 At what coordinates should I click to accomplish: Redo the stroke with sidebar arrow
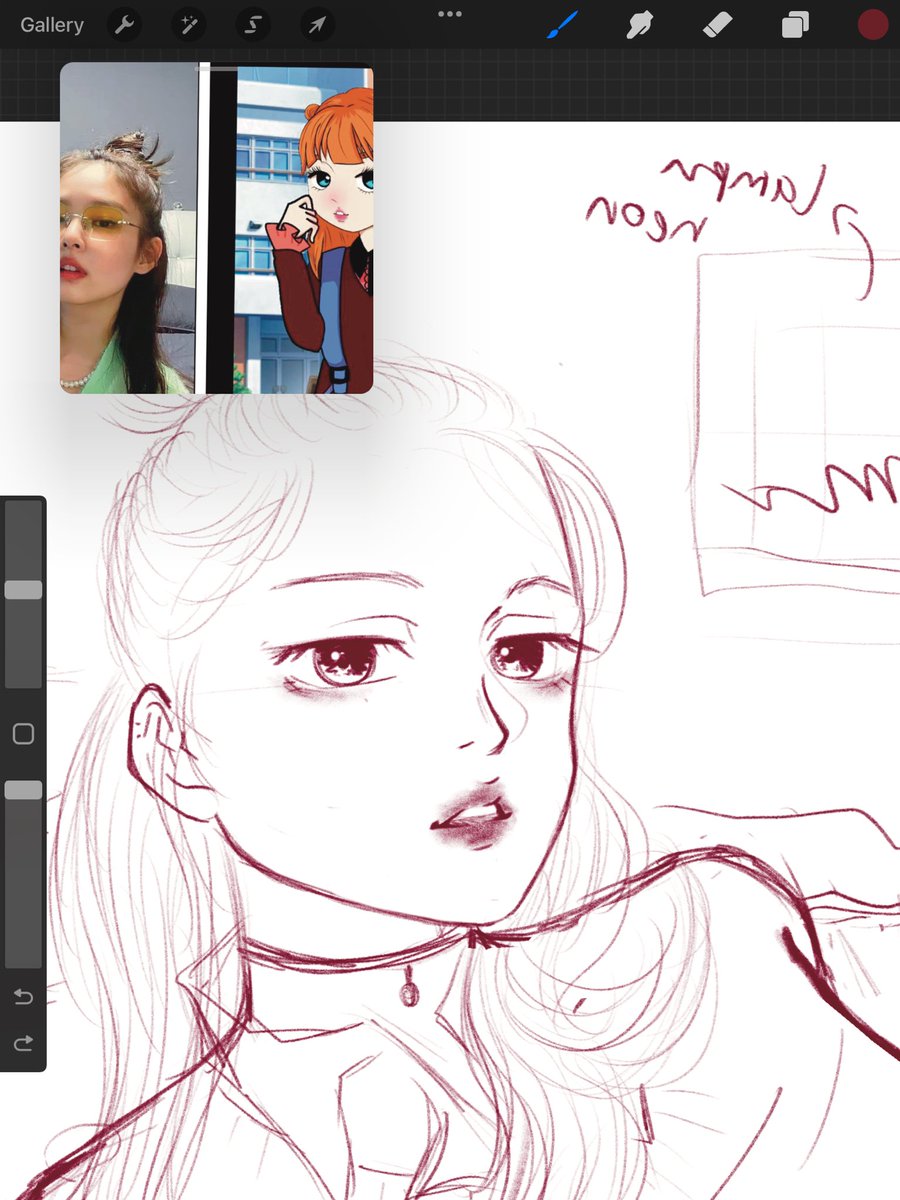(x=23, y=1043)
